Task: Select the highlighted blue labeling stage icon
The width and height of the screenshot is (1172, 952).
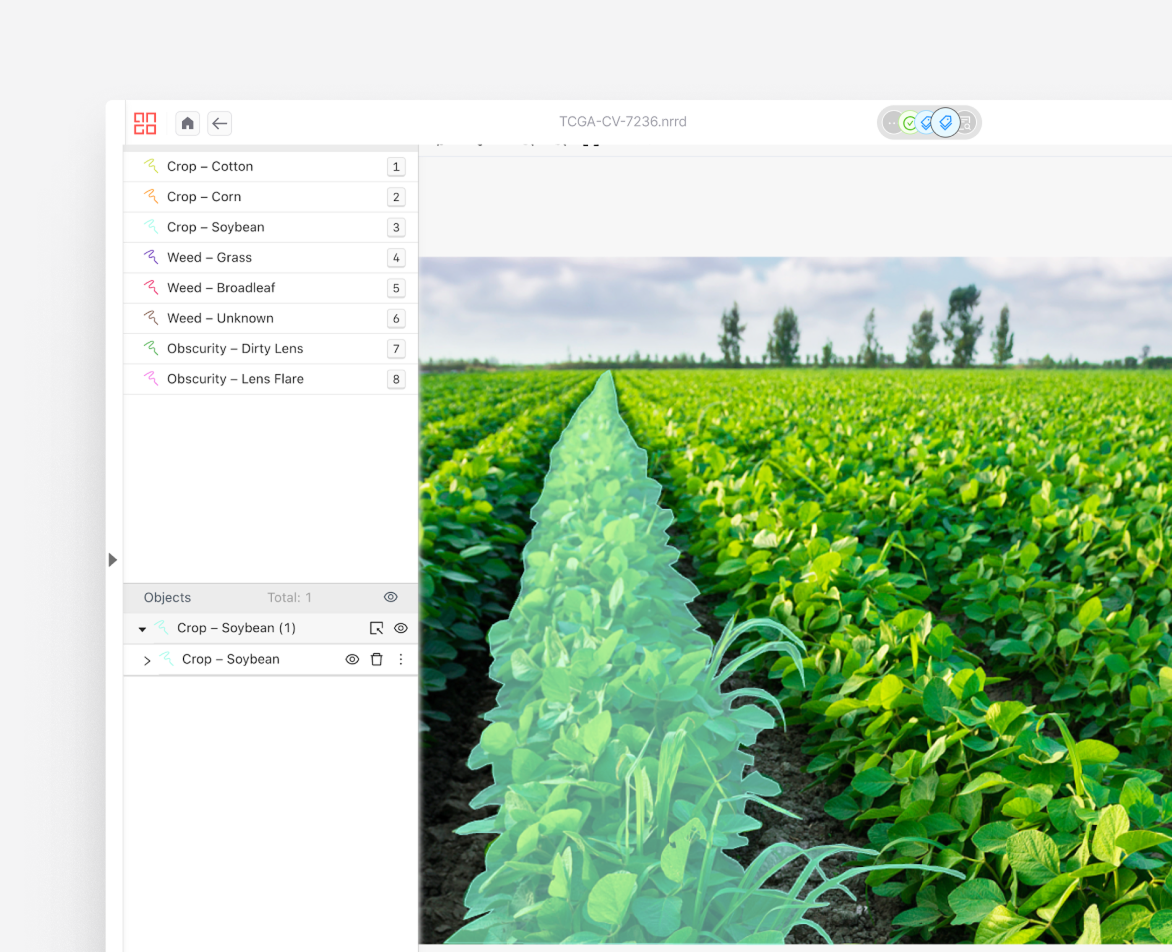Action: [x=945, y=123]
